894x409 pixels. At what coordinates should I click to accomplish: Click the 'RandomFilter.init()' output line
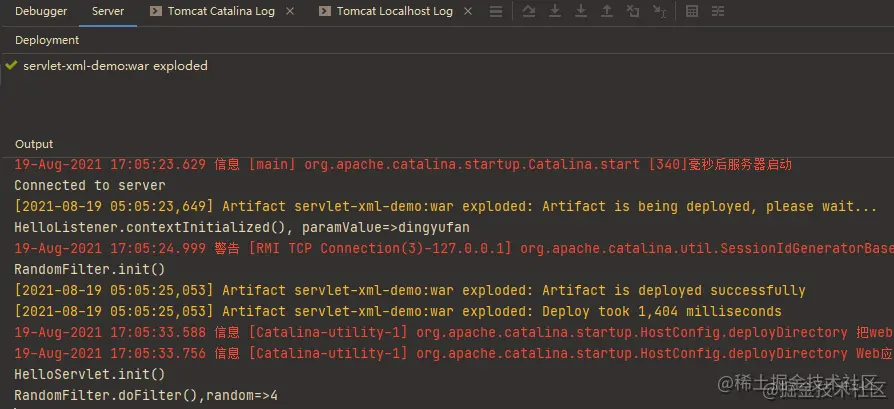[90, 269]
